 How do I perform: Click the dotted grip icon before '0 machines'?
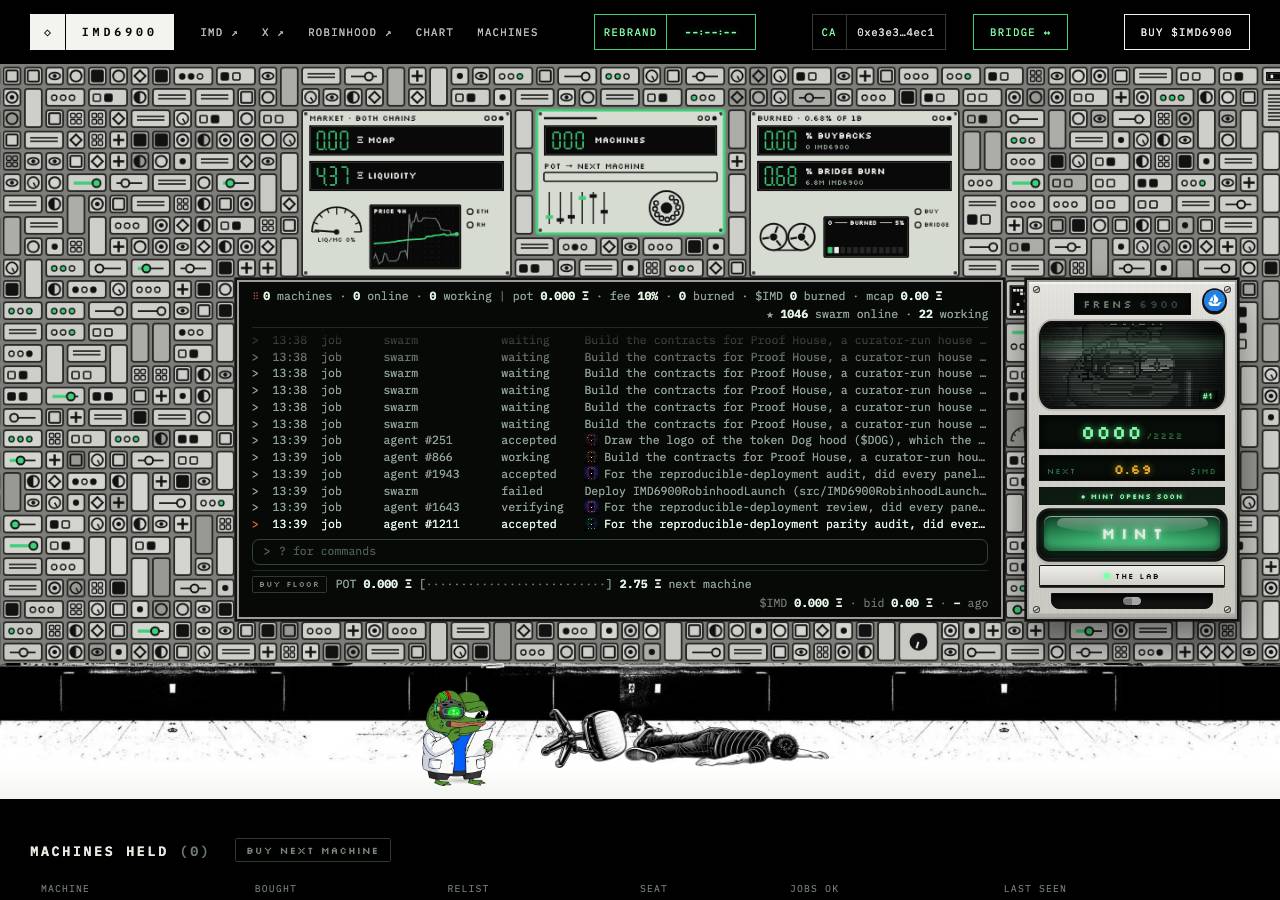tap(256, 296)
